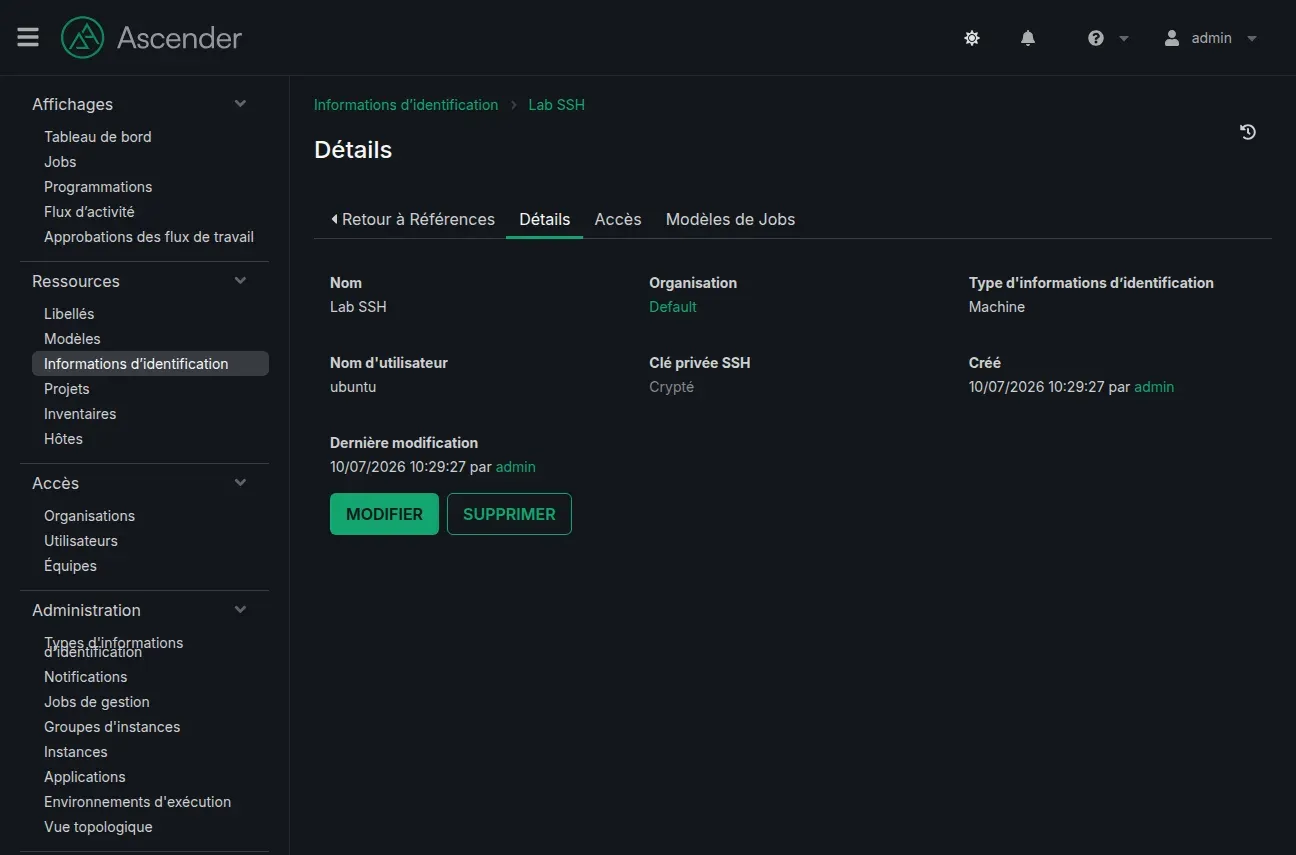
Task: Open Approbations des flux de travail
Action: pos(149,237)
